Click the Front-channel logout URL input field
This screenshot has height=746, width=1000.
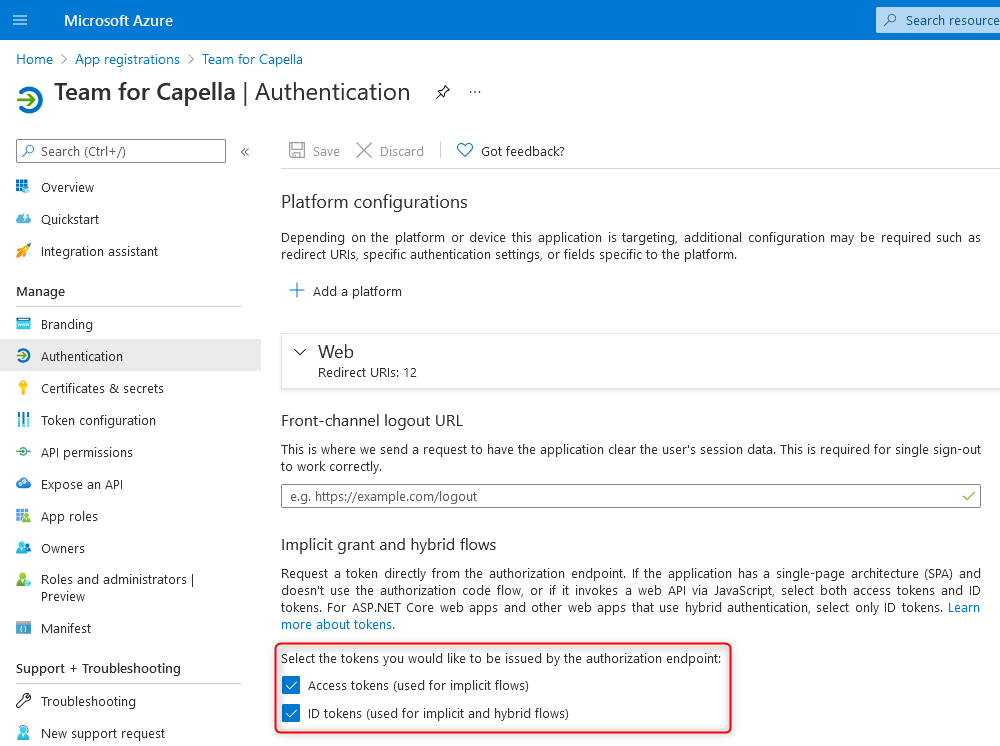pyautogui.click(x=600, y=496)
